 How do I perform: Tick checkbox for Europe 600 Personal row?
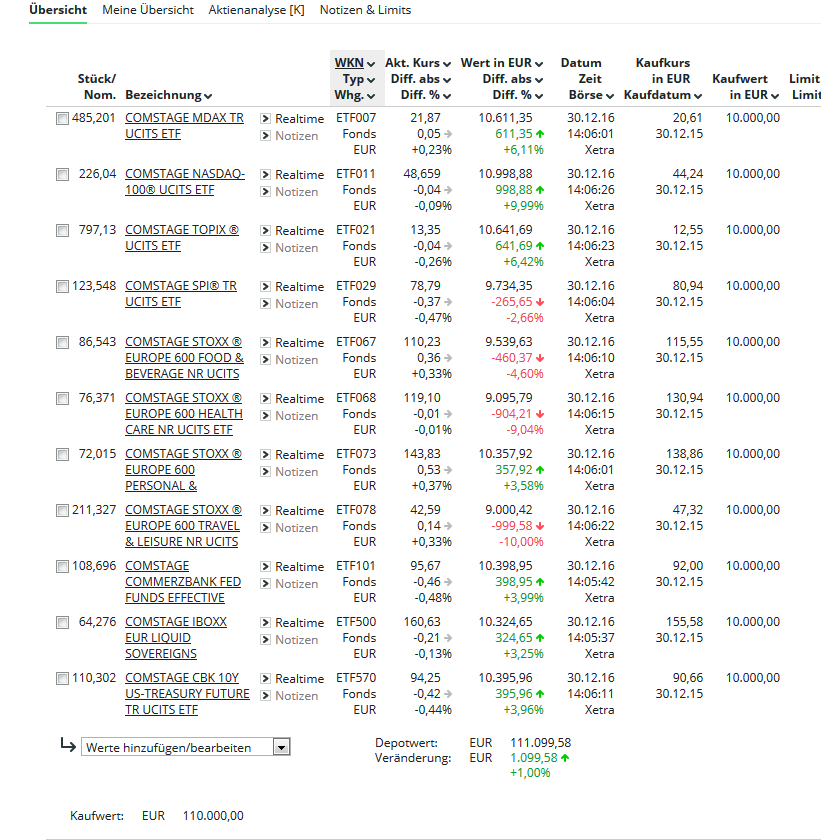point(63,454)
